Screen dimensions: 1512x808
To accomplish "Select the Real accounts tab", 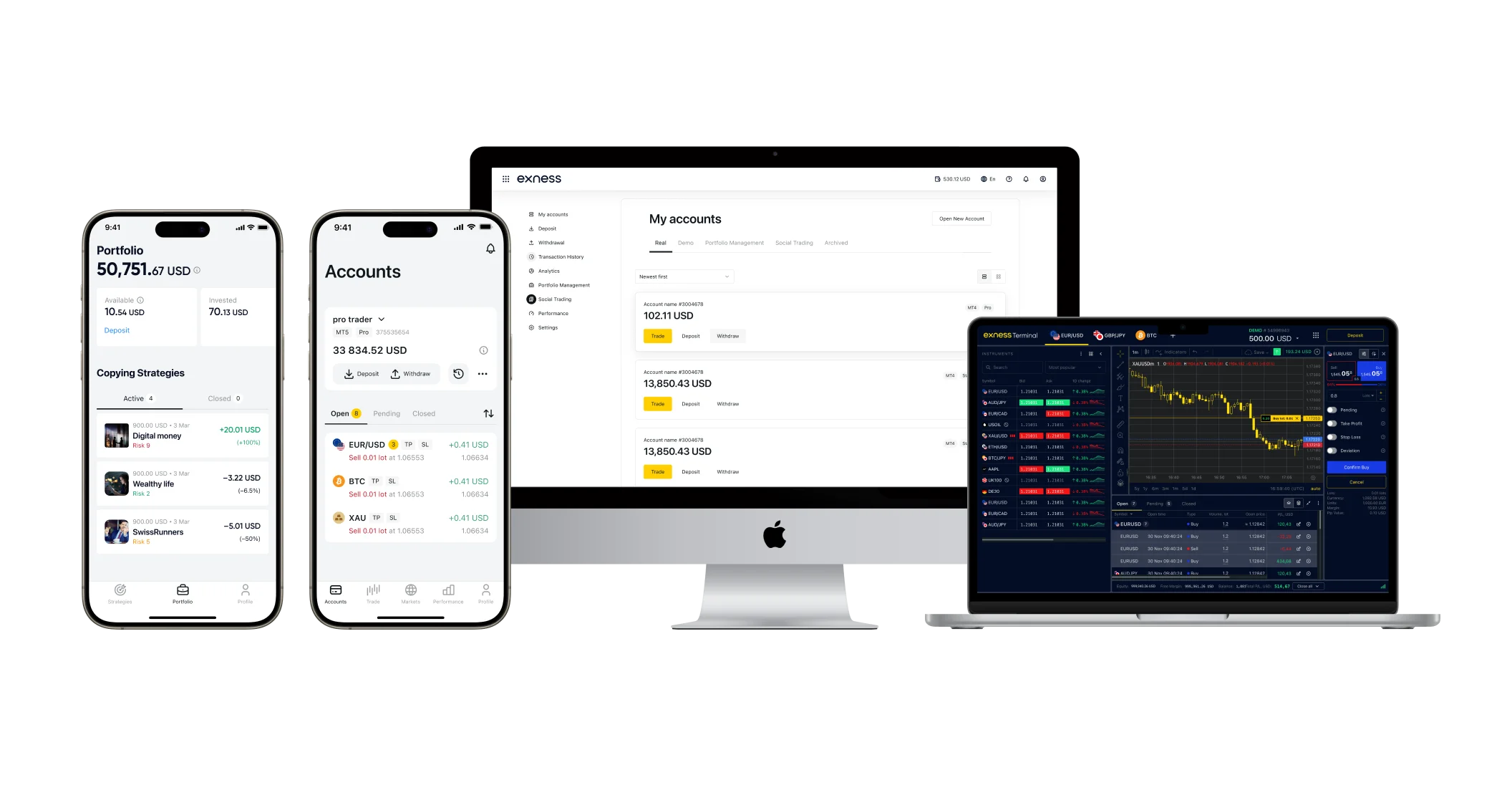I will (x=660, y=243).
